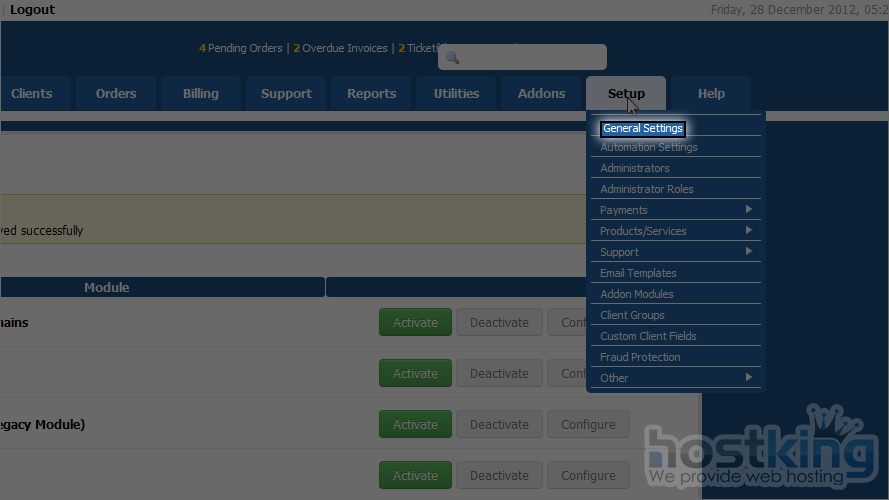Click the magnifier icon in search box
Image resolution: width=889 pixels, height=500 pixels.
[452, 58]
